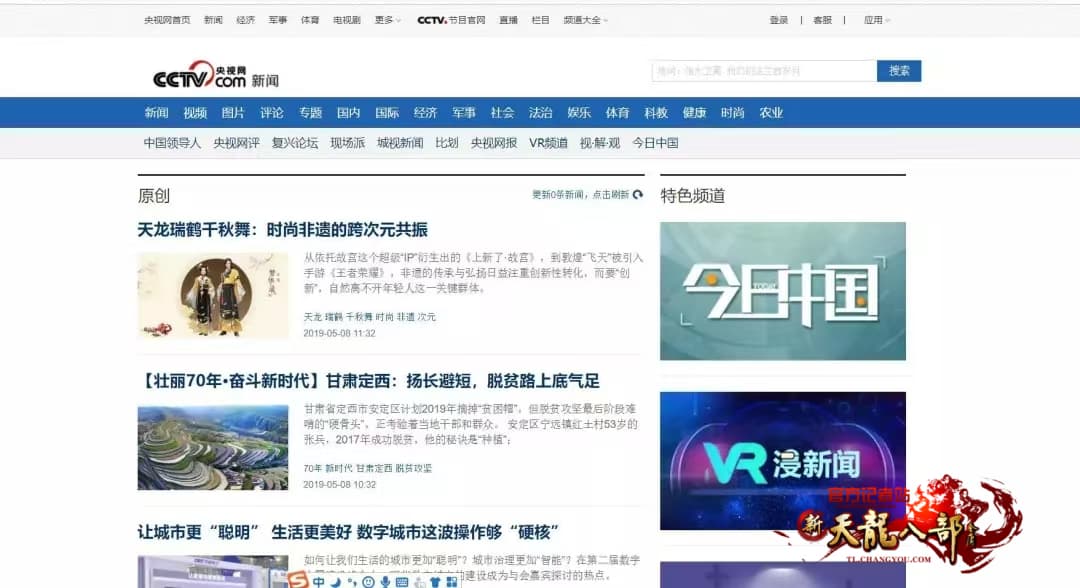Toggle the half-moon width icon in the IME bar
Viewport: 1080px width, 588px height.
point(335,582)
